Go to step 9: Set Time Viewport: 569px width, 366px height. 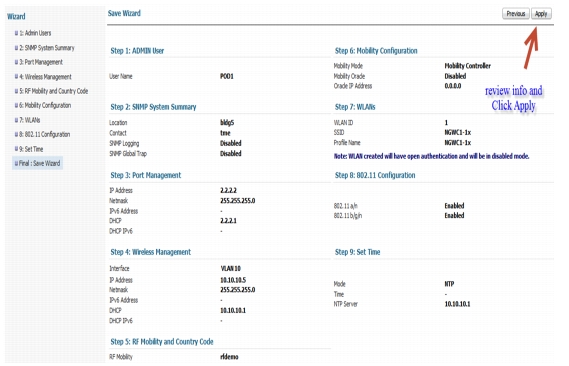tap(31, 149)
